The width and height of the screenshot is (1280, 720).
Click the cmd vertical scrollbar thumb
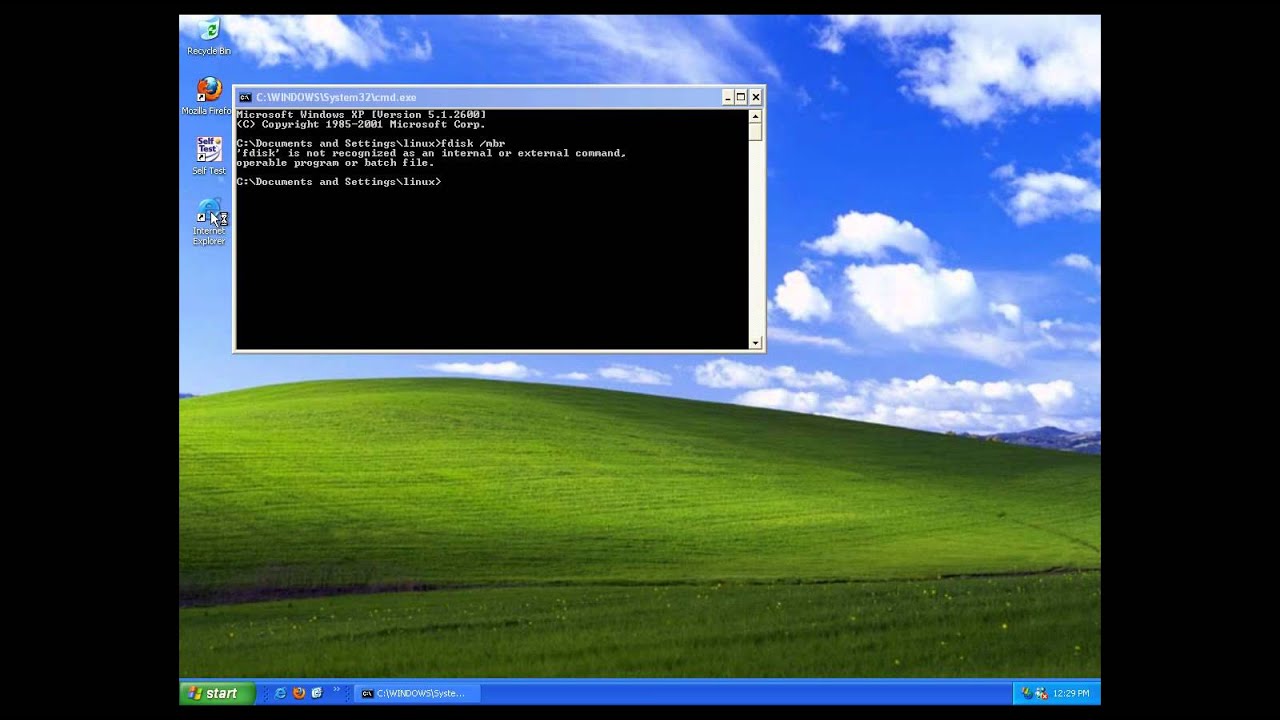755,131
